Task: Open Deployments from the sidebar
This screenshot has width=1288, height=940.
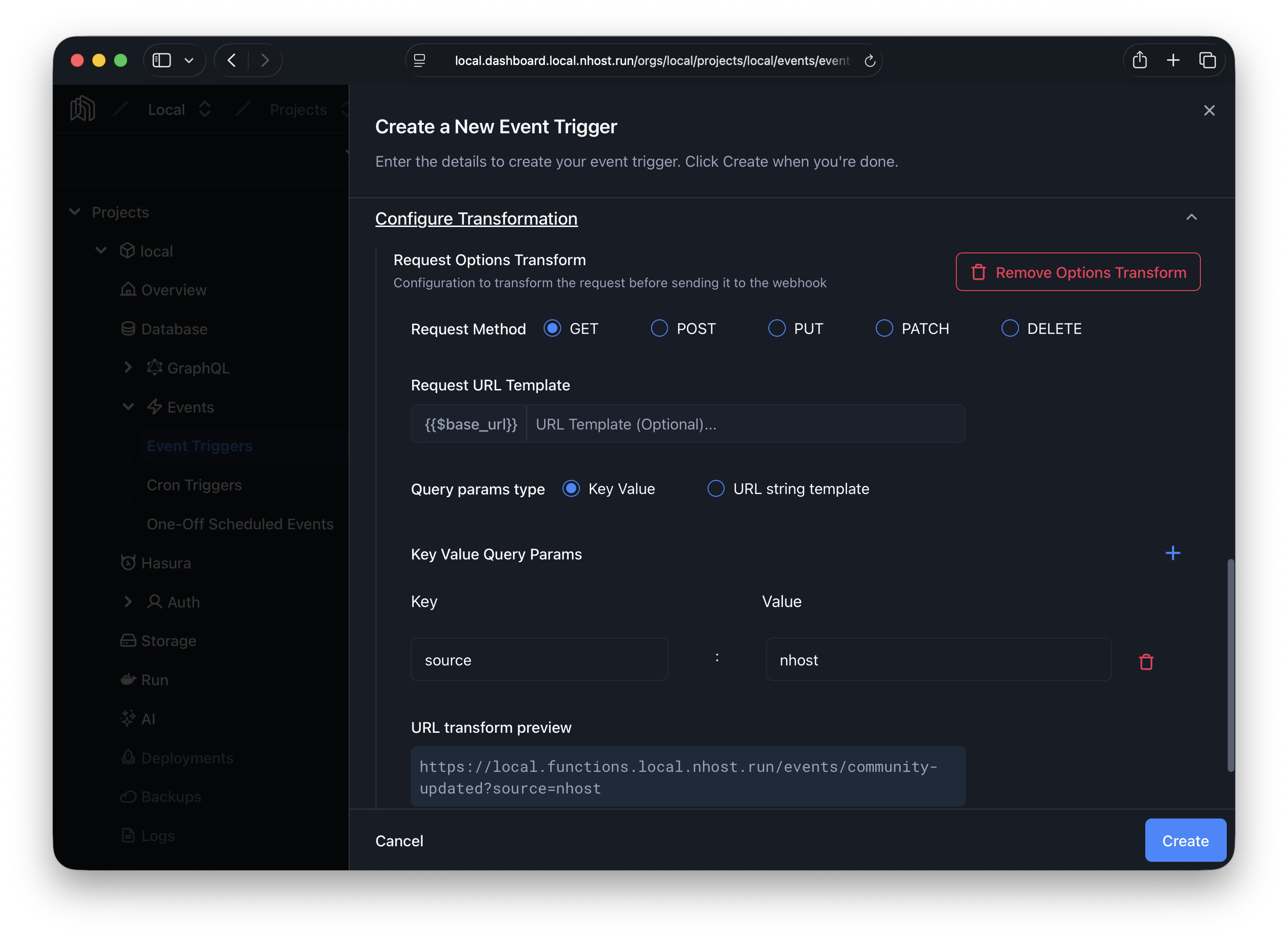Action: point(128,757)
